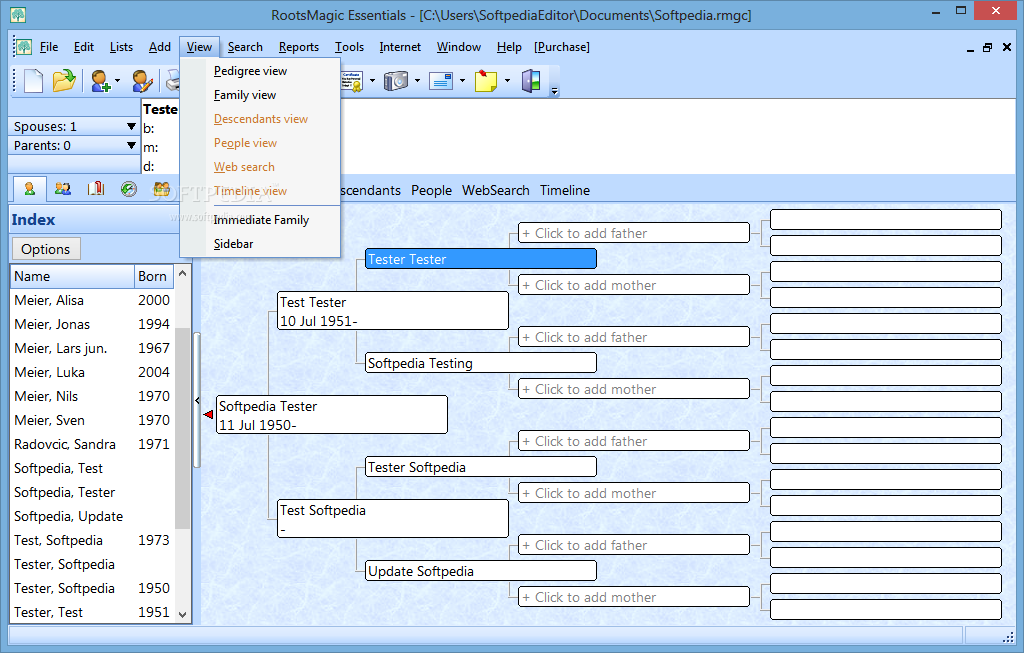Open the [Purchase] menu item
1024x653 pixels.
point(562,47)
